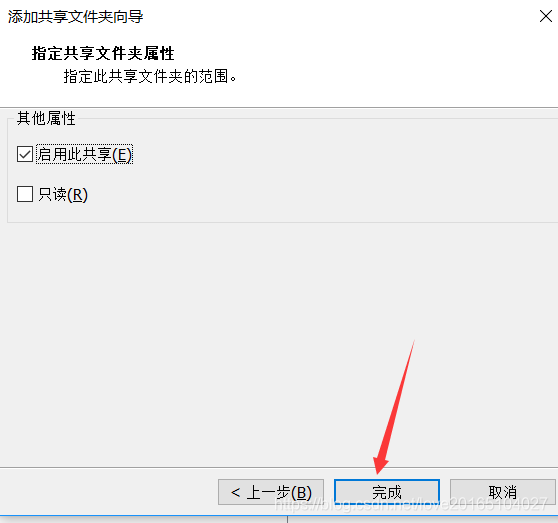
Task: Click the blank gray wizard page area
Action: point(214,338)
